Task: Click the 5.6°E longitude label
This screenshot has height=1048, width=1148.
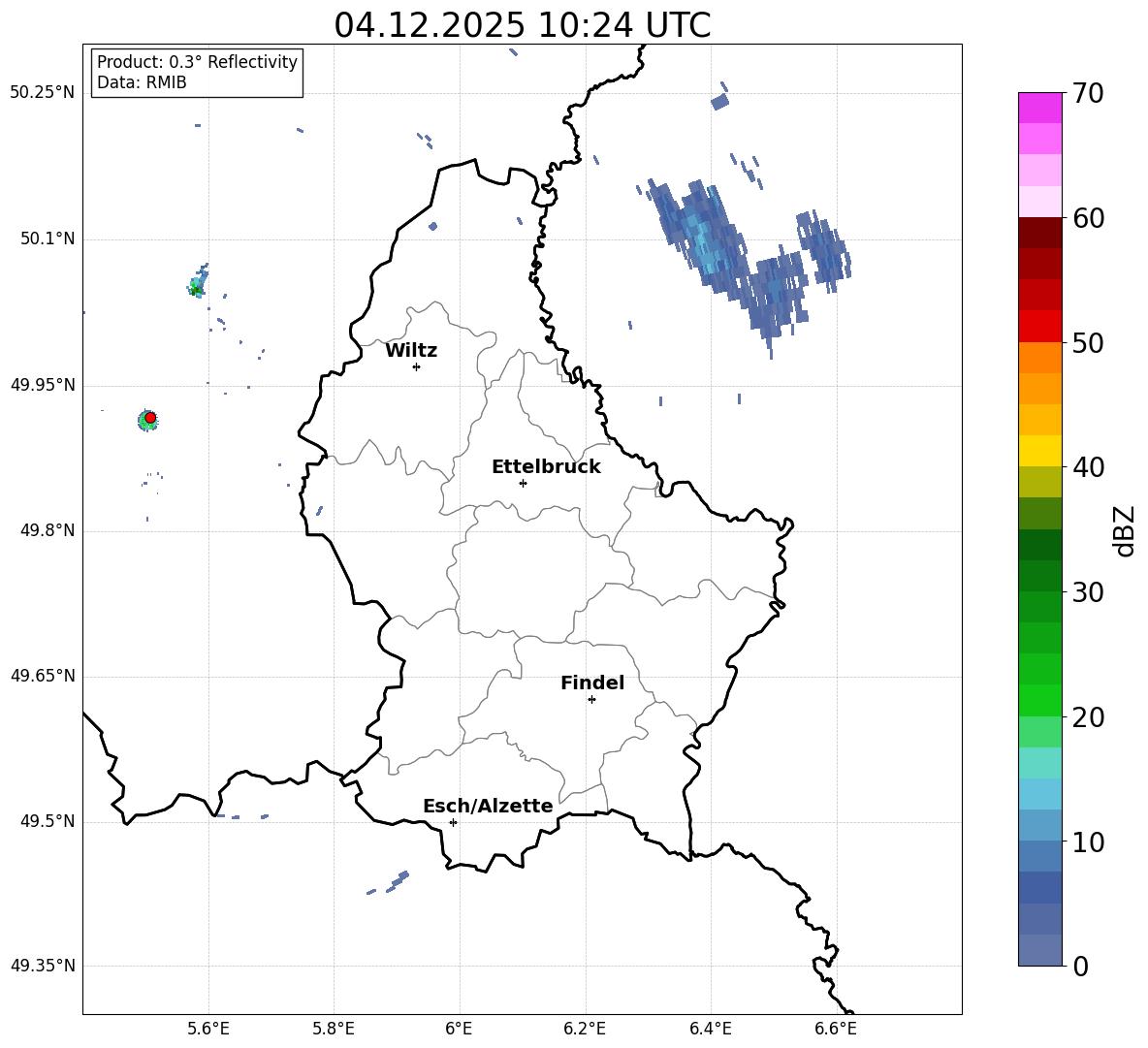Action: [x=208, y=1030]
